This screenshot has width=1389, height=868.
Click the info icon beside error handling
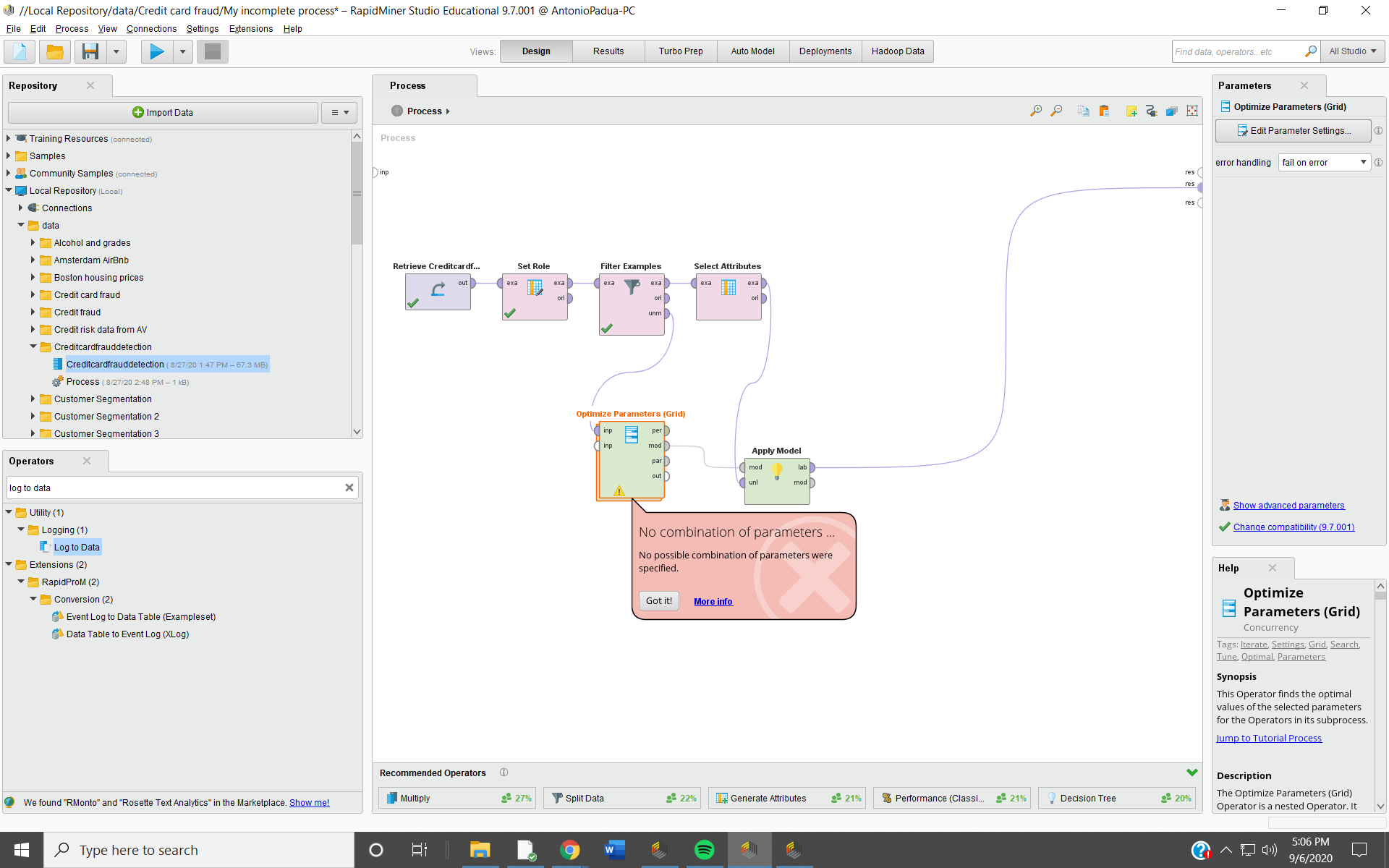click(1378, 163)
